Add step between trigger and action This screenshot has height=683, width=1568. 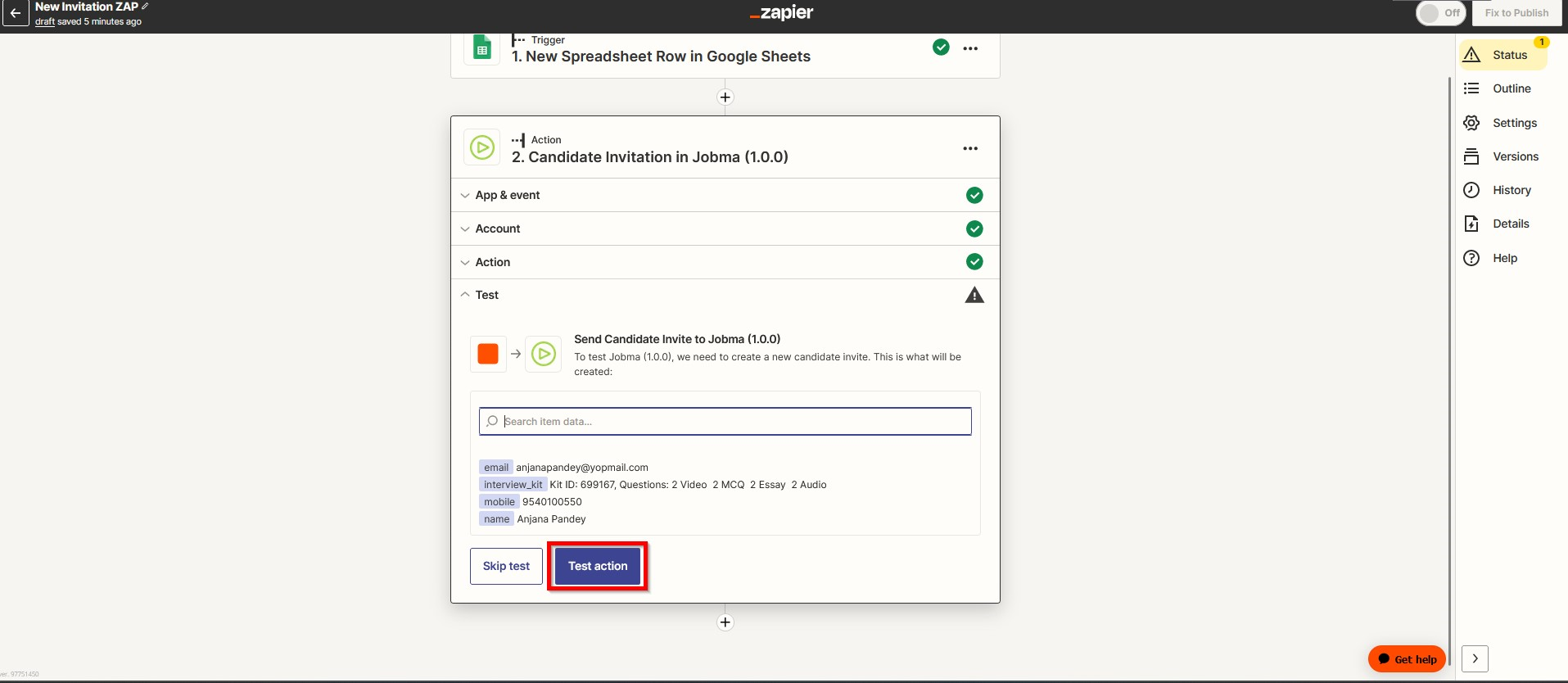[x=725, y=97]
